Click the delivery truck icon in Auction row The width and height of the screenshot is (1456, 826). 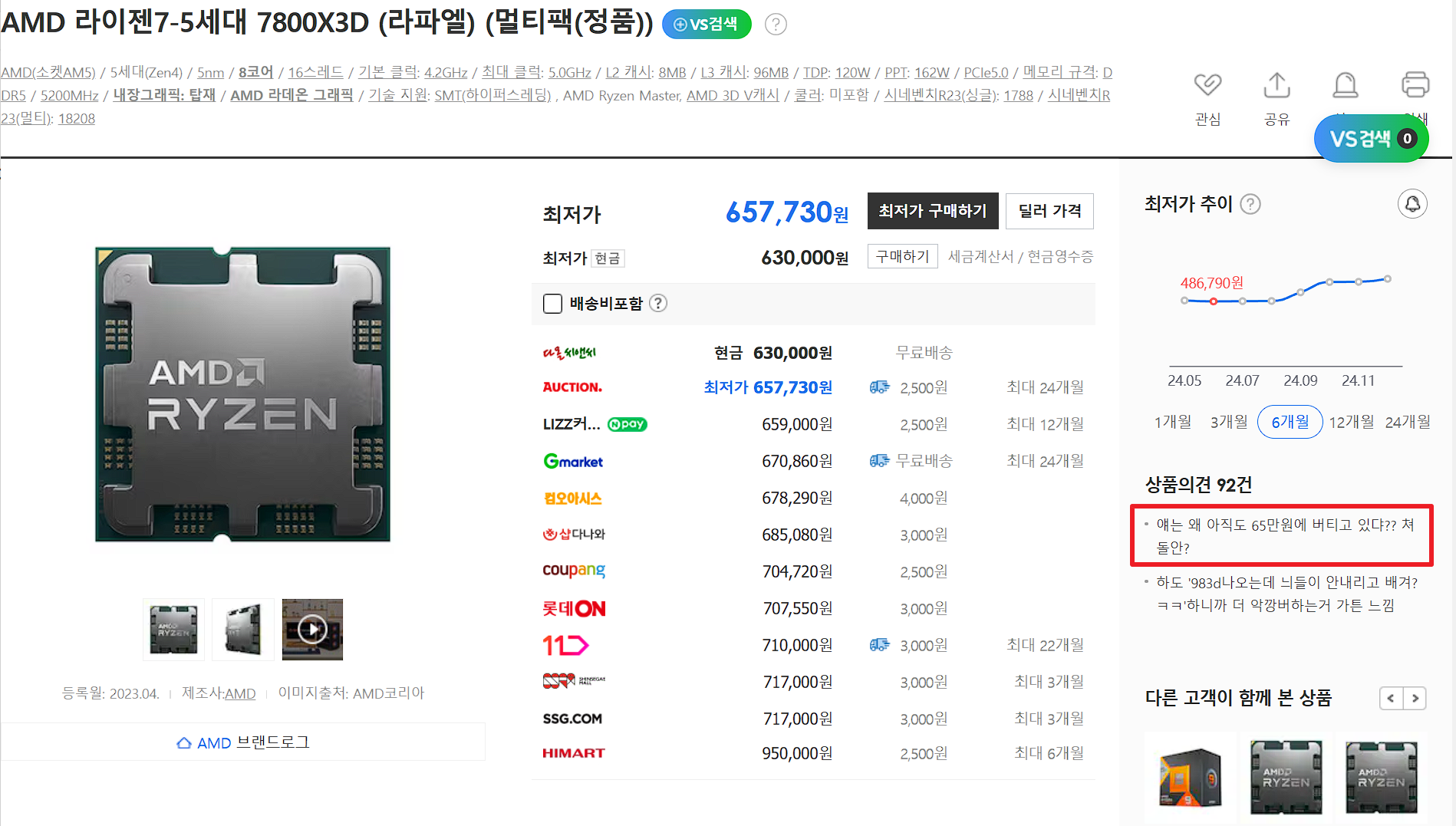click(879, 387)
